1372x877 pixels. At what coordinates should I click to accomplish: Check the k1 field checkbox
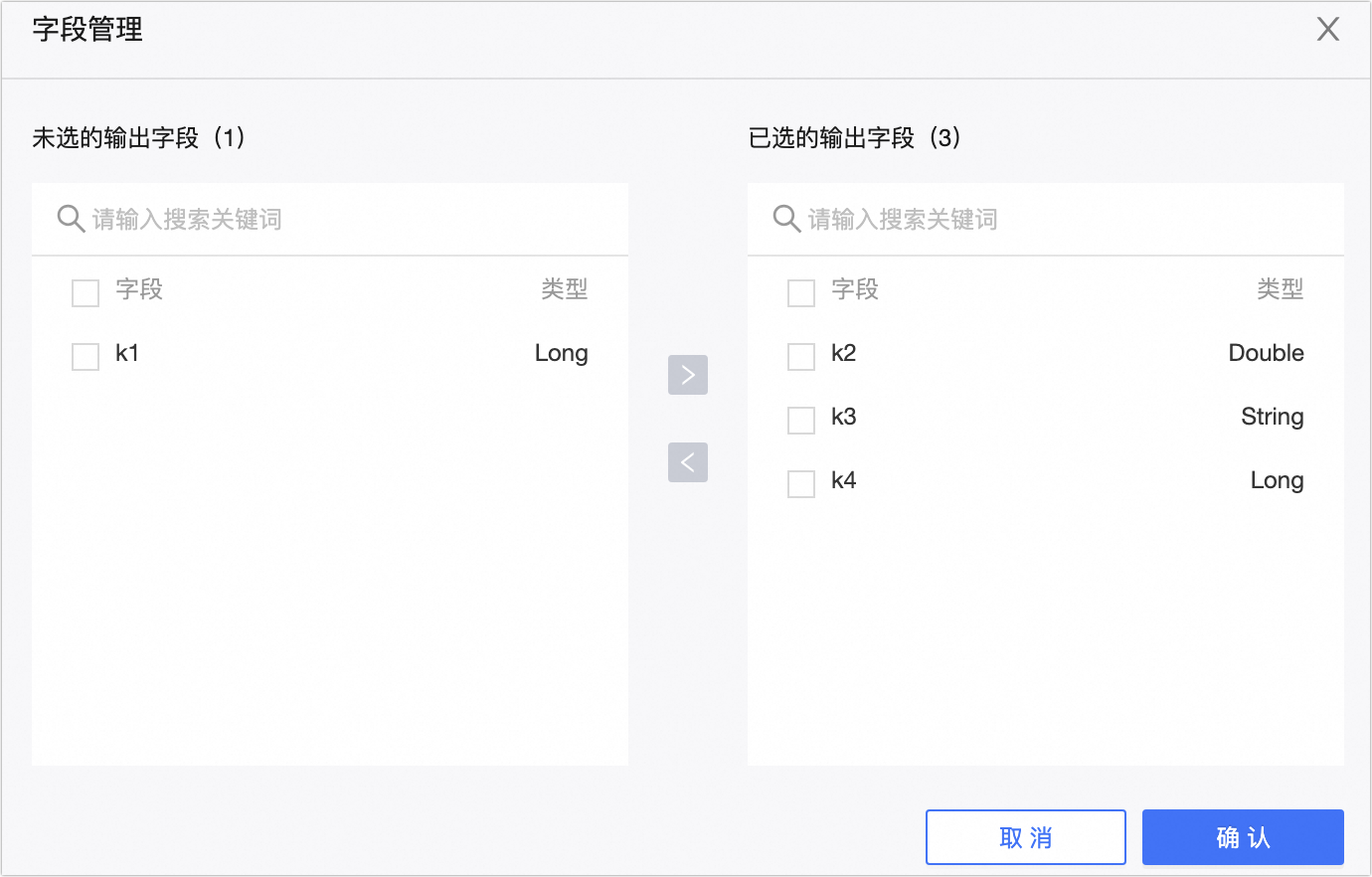click(86, 357)
